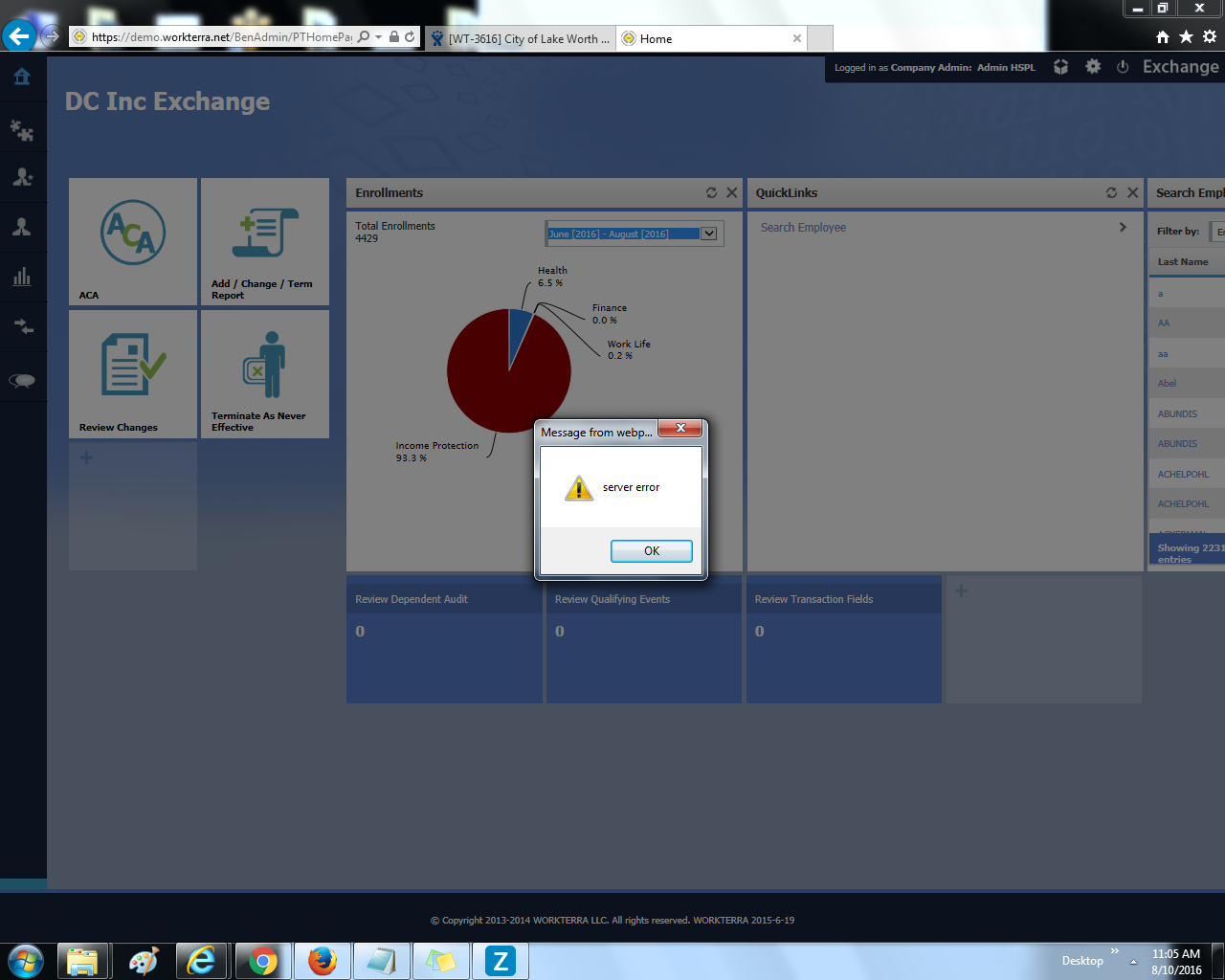Open the Review Changes tile
Viewport: 1225px width, 980px height.
[x=133, y=373]
